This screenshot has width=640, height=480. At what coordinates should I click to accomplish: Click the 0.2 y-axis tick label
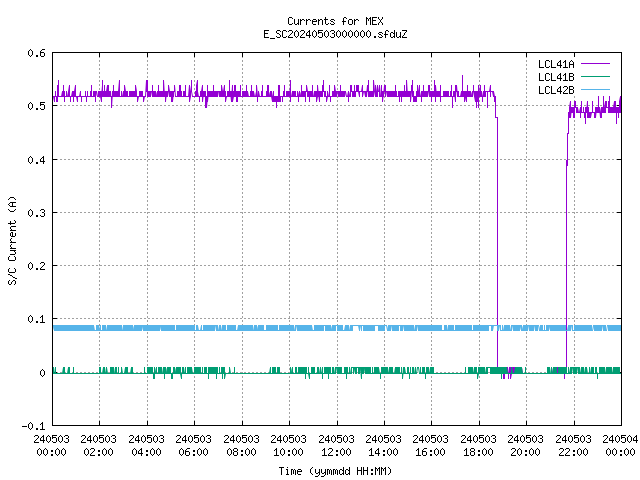(x=36, y=266)
